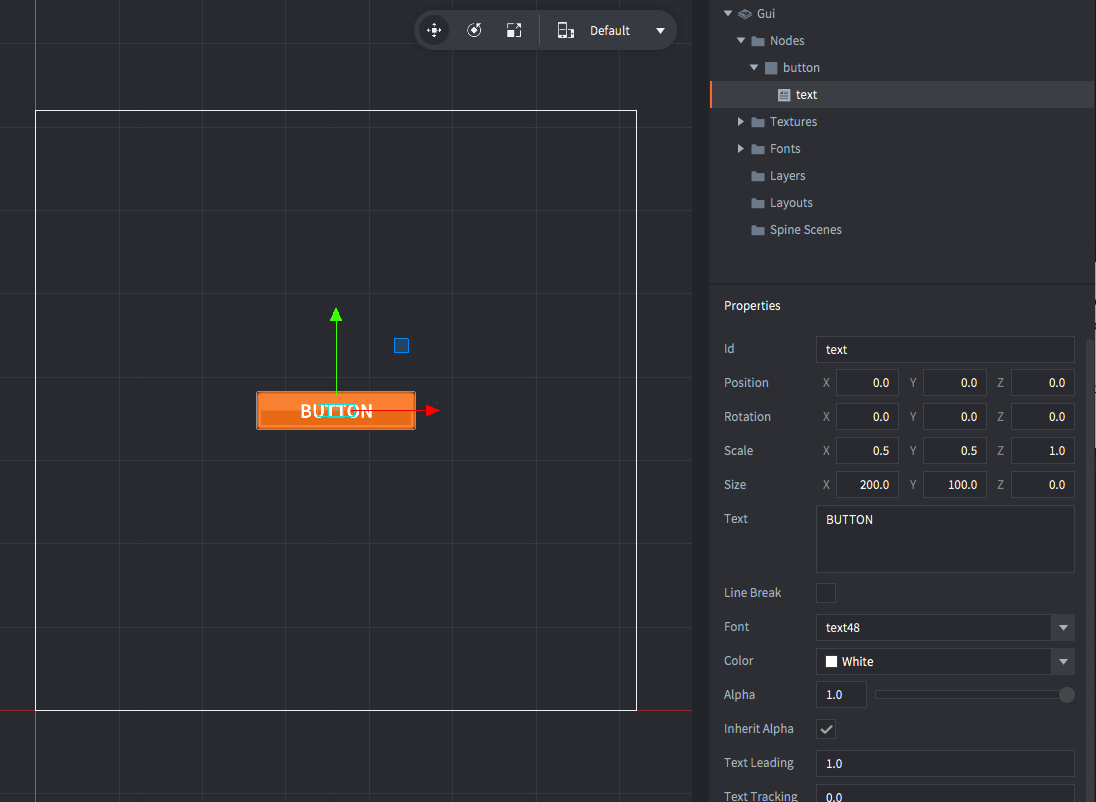
Task: Select the Rotate tool in the toolbar
Action: coord(474,30)
